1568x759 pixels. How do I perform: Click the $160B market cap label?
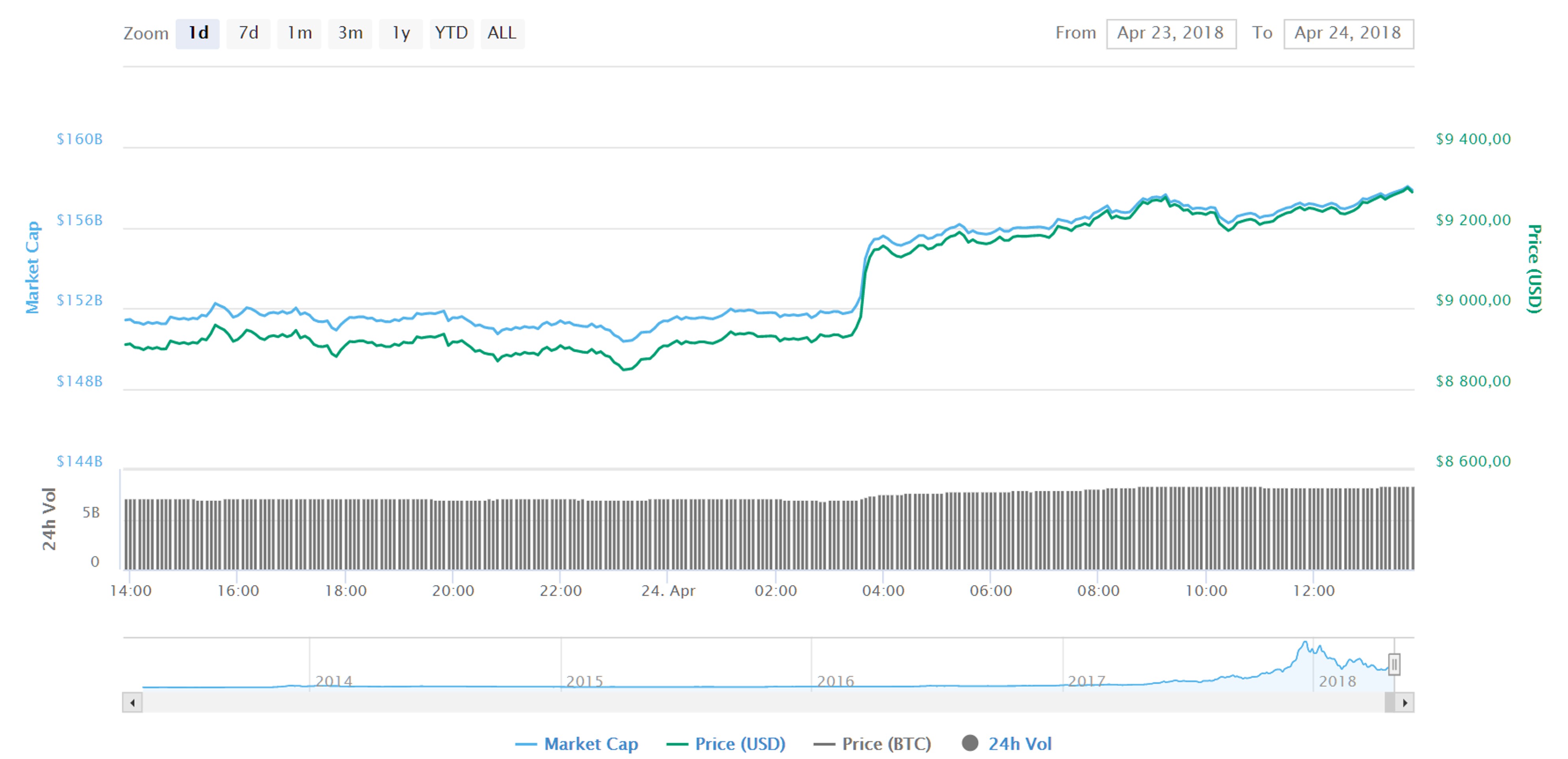pyautogui.click(x=80, y=139)
